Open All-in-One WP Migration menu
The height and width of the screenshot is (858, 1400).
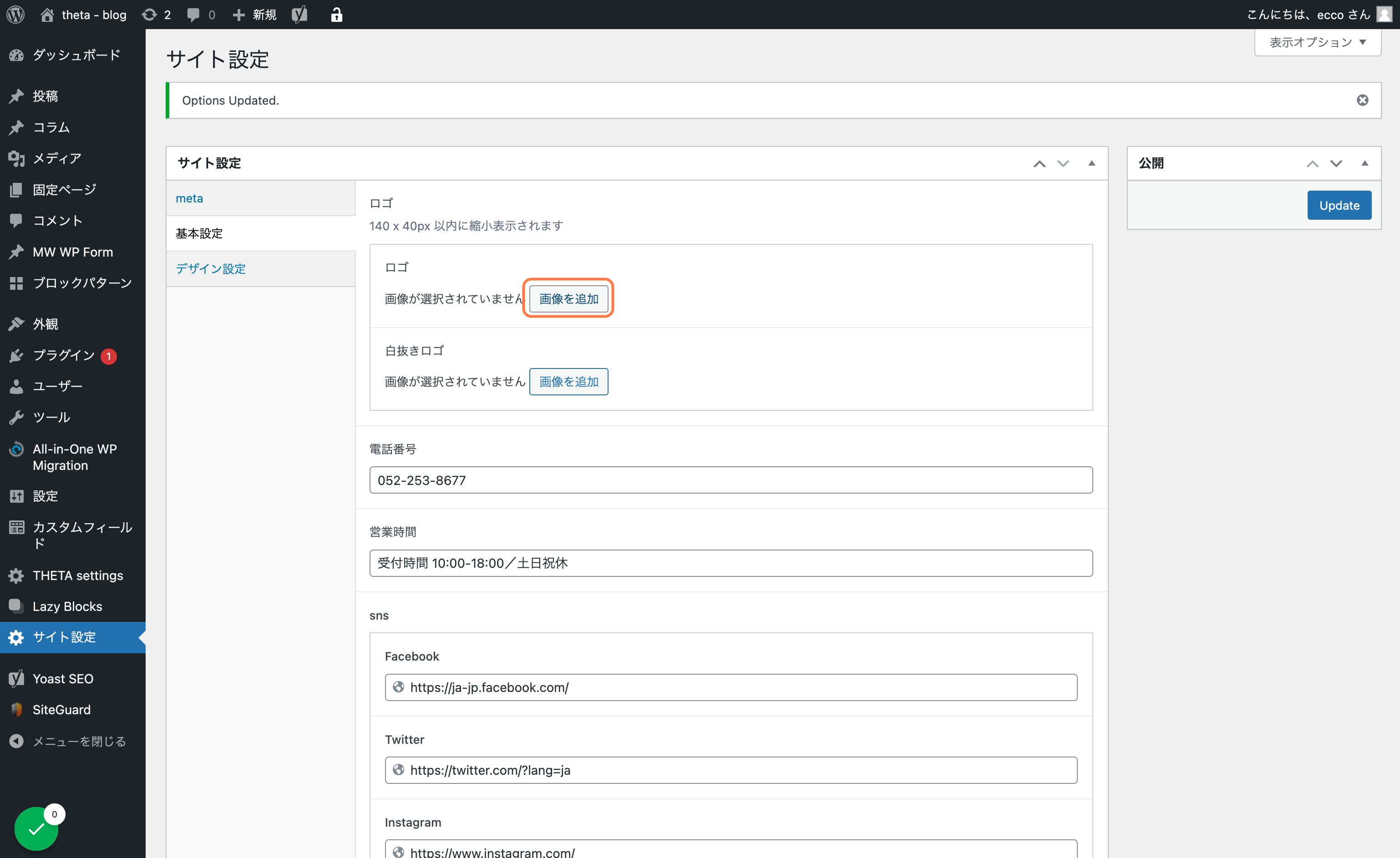[73, 457]
